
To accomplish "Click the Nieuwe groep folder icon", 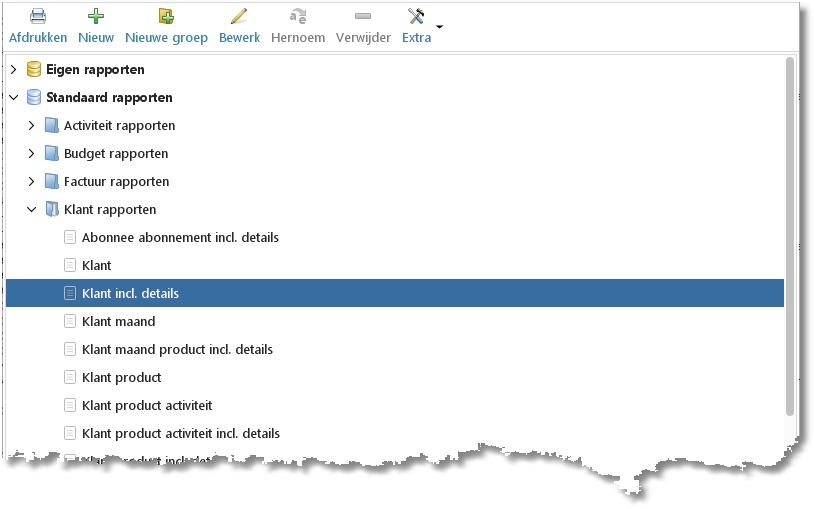I will [166, 16].
